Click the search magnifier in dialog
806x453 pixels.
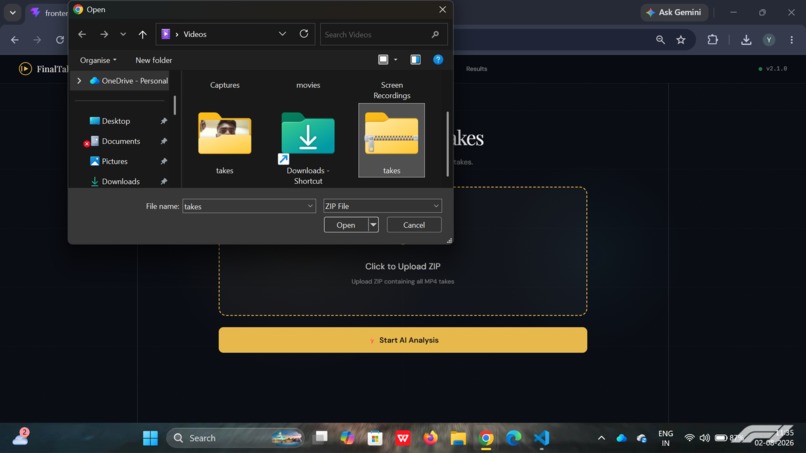coord(435,34)
